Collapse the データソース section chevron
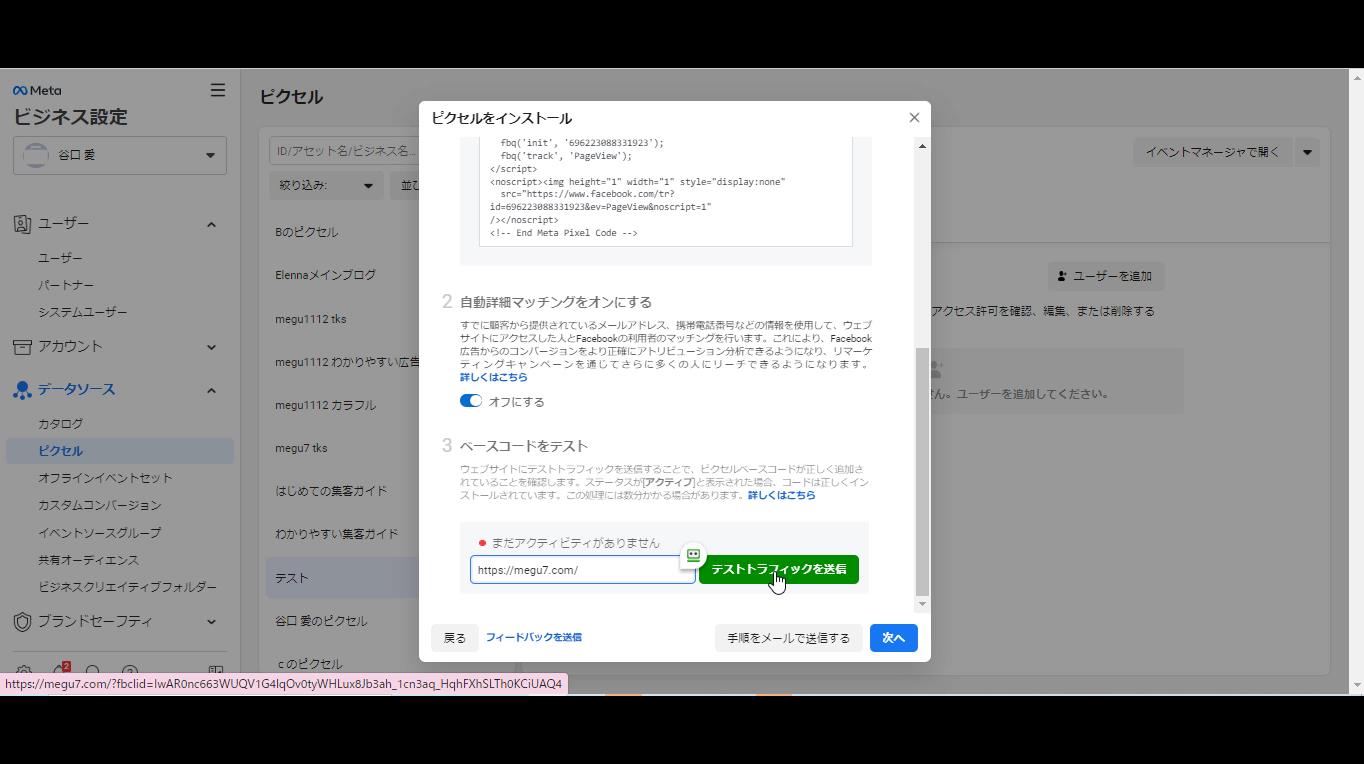 tap(211, 390)
